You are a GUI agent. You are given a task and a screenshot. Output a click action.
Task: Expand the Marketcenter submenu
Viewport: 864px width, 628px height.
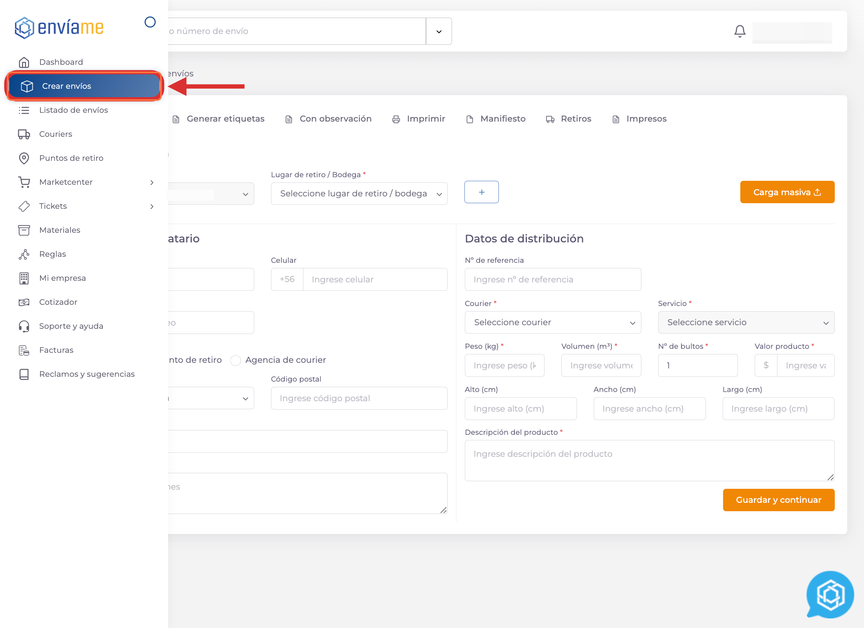152,182
